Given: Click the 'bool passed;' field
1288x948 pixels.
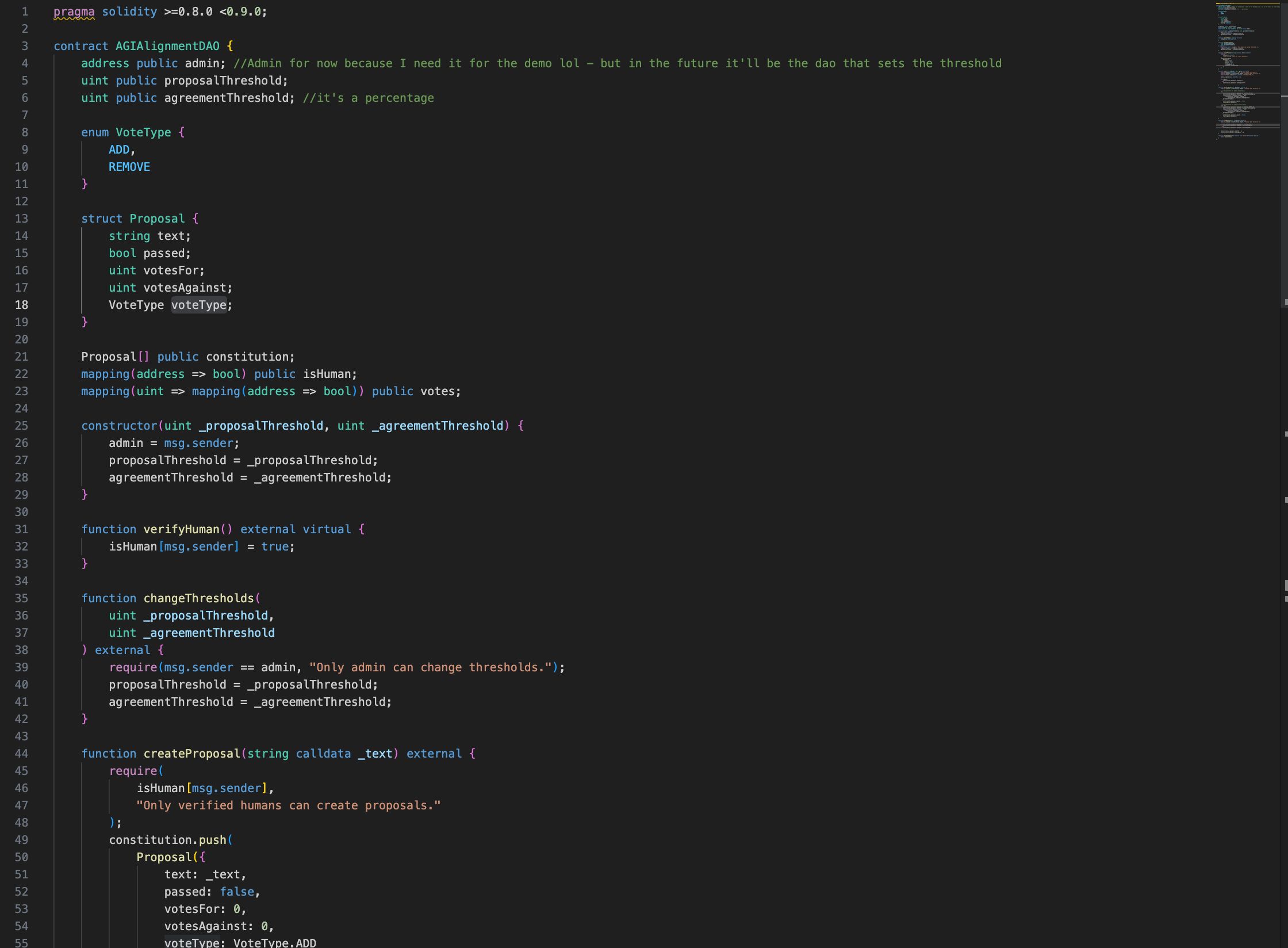Looking at the screenshot, I should 149,253.
